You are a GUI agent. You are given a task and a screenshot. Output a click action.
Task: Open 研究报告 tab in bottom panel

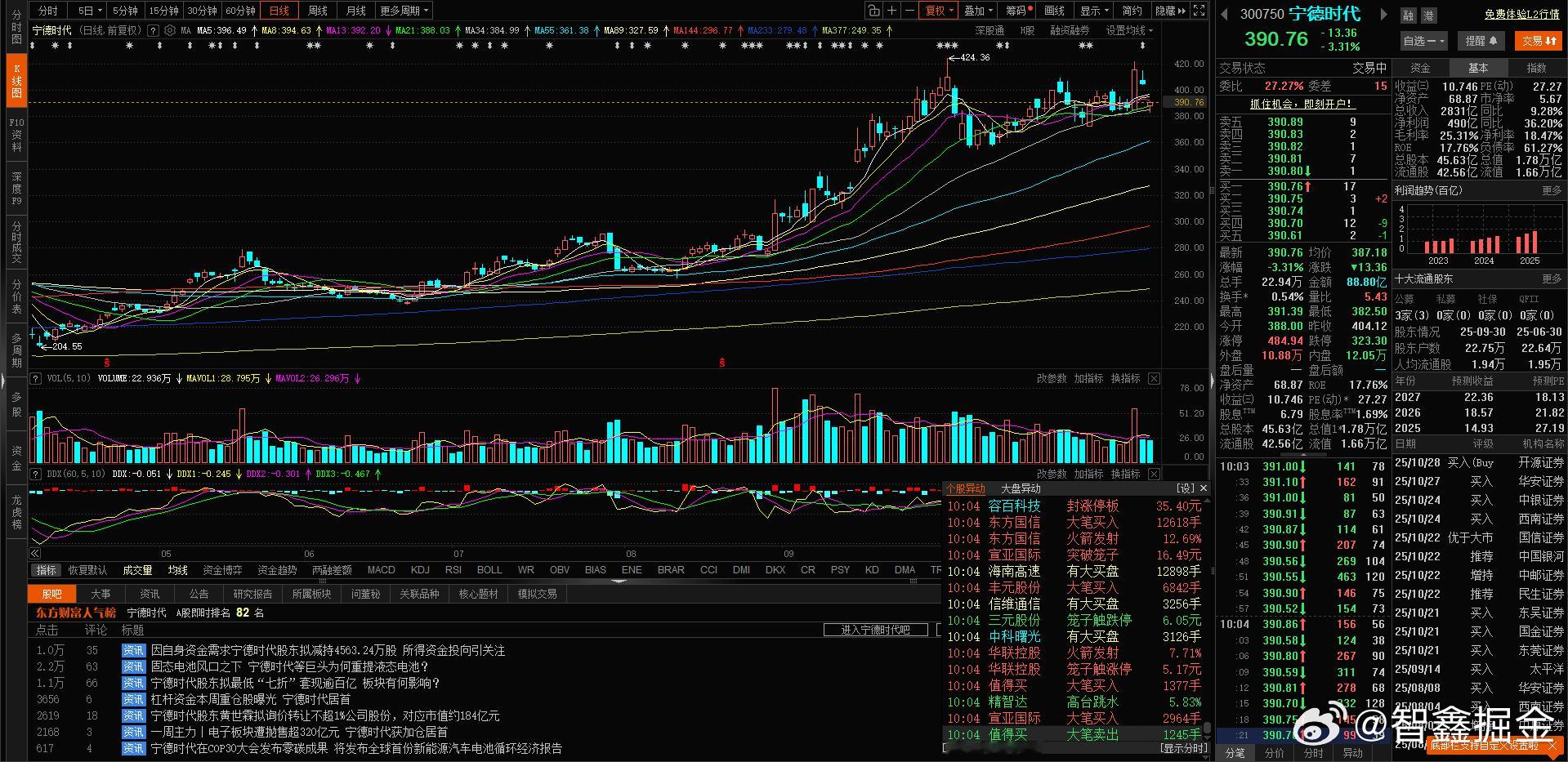(x=252, y=594)
